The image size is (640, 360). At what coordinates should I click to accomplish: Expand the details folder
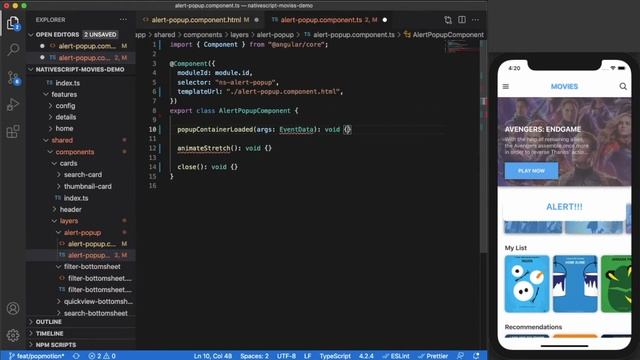pos(65,117)
